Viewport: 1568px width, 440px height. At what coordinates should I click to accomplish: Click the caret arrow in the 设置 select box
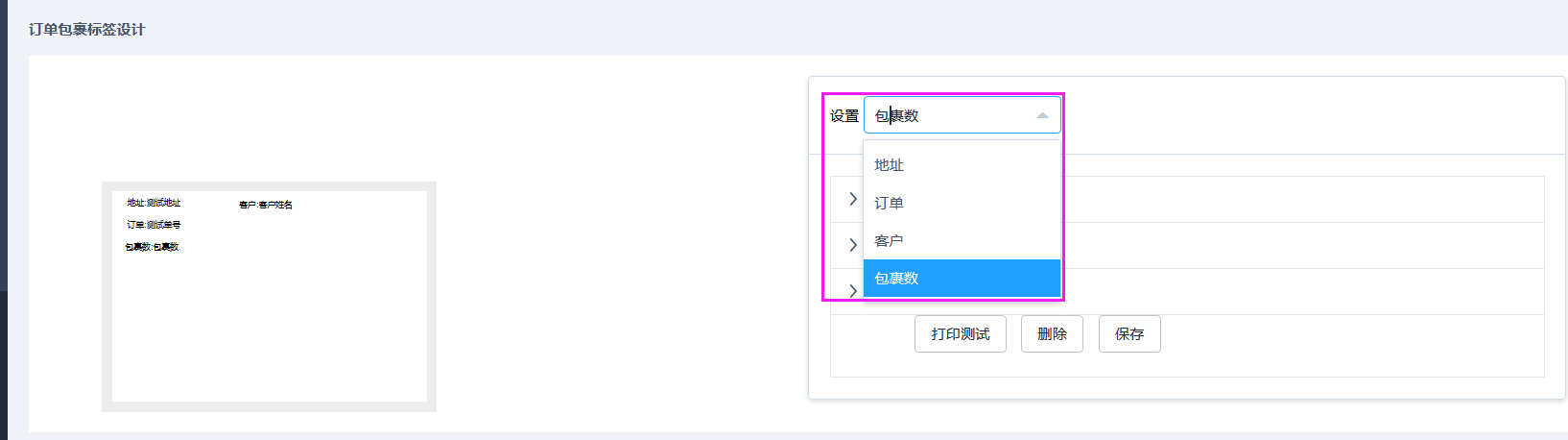[x=1042, y=115]
